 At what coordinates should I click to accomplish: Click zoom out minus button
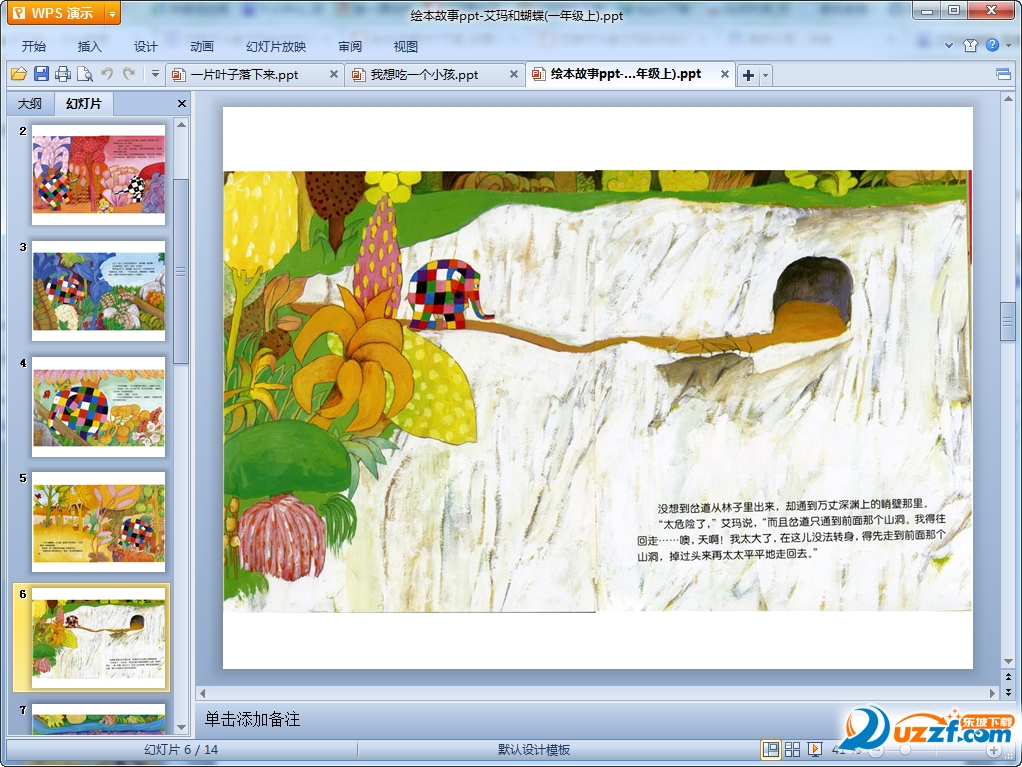[x=877, y=751]
